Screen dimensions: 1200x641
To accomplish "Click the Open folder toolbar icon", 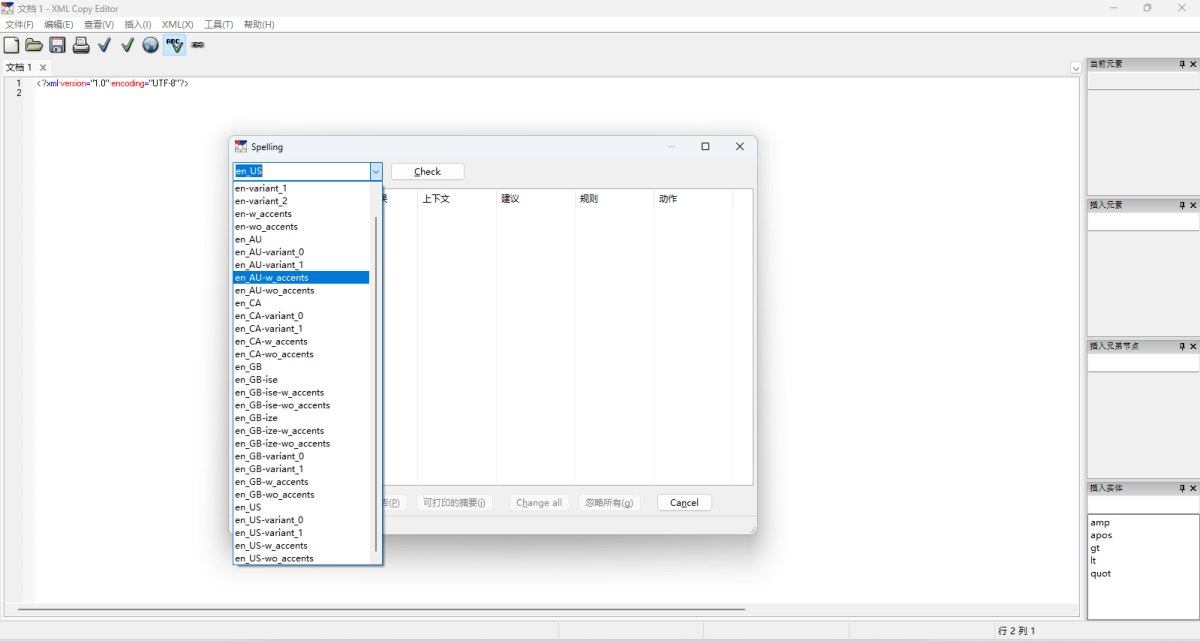I will pyautogui.click(x=34, y=45).
